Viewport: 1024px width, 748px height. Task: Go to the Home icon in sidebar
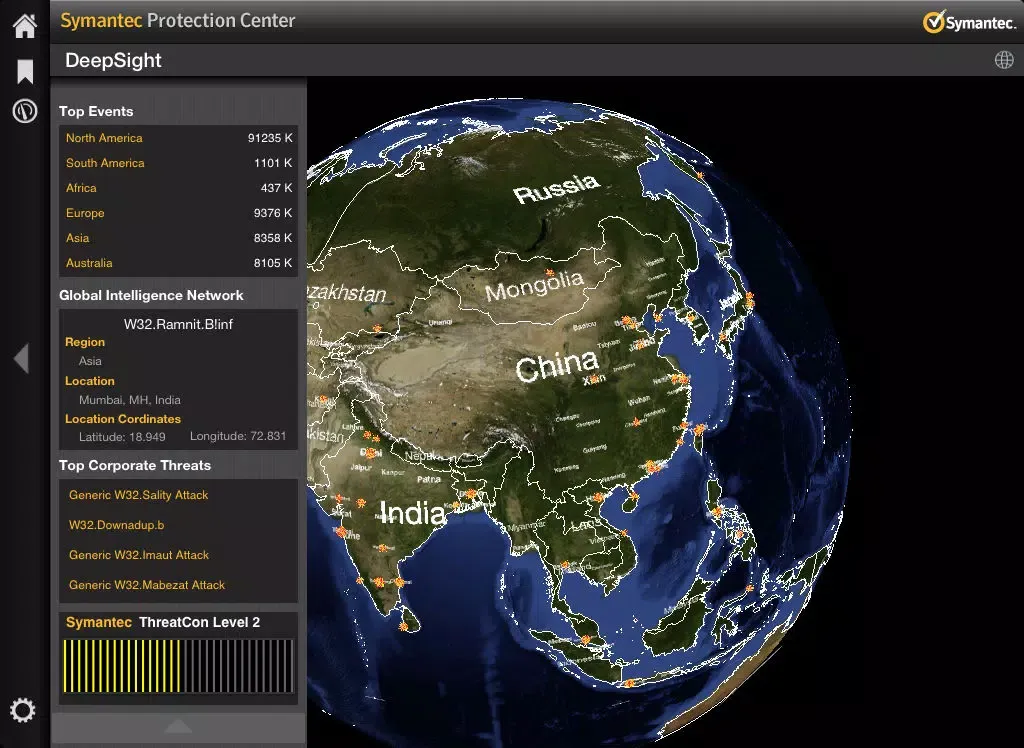click(x=25, y=26)
